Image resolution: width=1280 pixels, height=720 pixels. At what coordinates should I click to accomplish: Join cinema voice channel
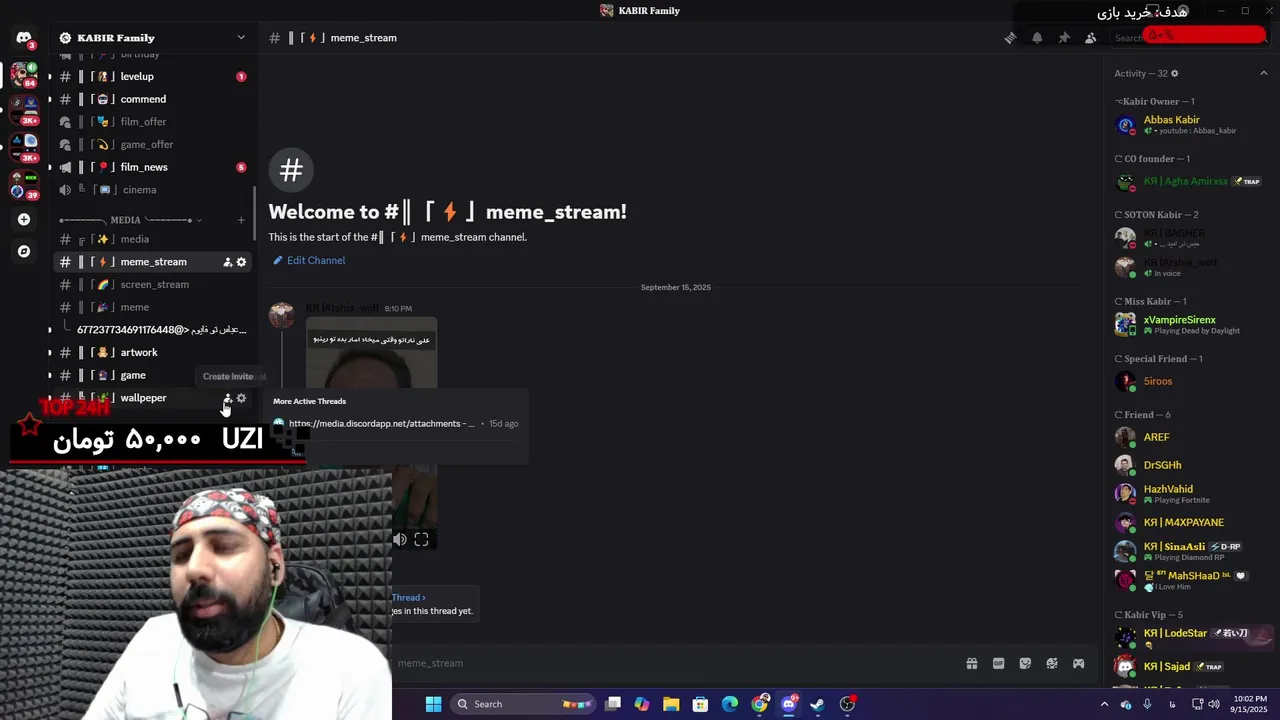[x=152, y=190]
